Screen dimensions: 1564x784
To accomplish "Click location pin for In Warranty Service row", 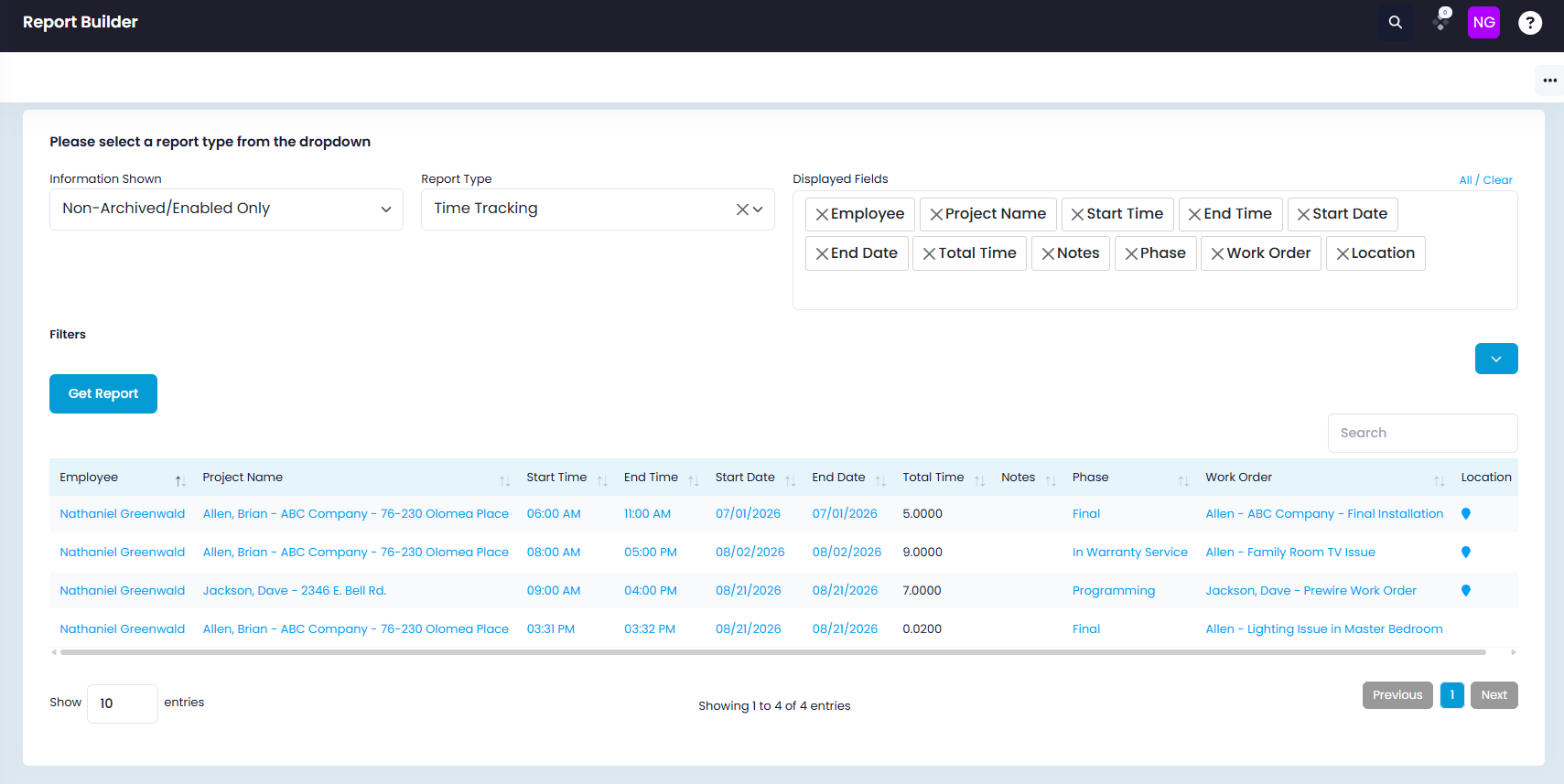I will [1466, 553].
